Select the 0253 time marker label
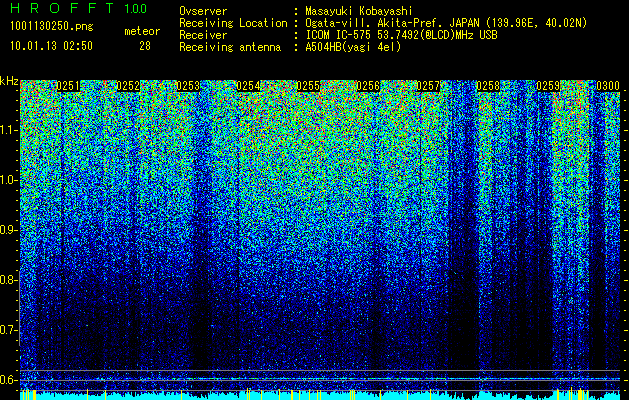 [x=188, y=86]
